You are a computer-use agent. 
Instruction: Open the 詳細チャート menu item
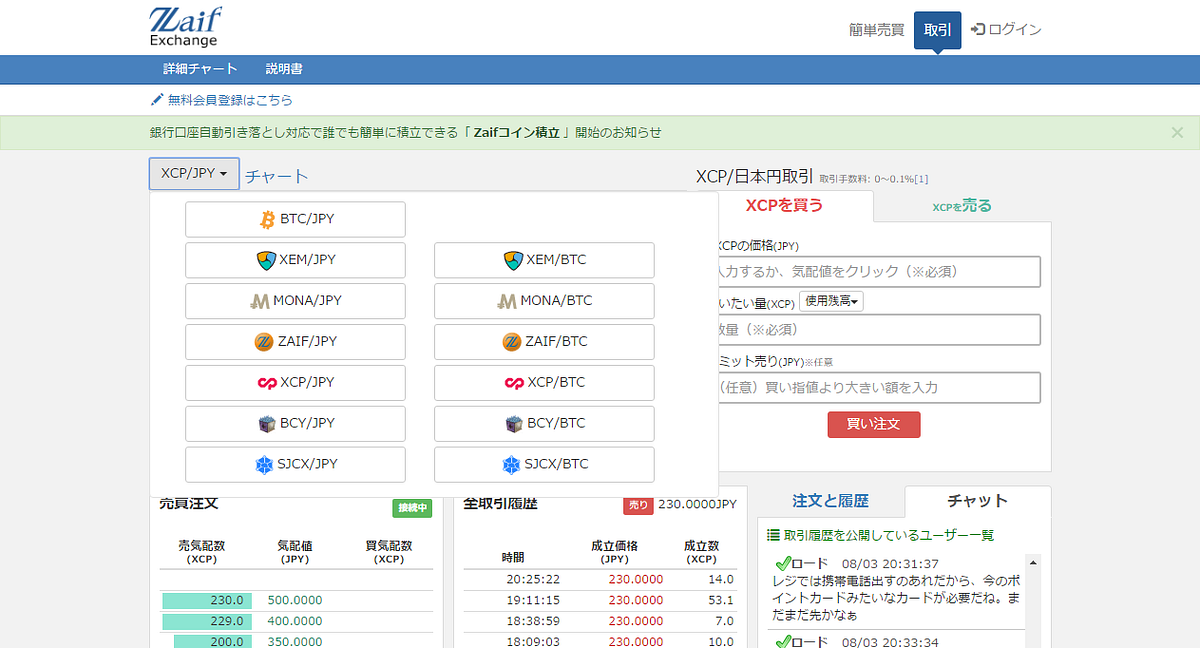click(197, 69)
